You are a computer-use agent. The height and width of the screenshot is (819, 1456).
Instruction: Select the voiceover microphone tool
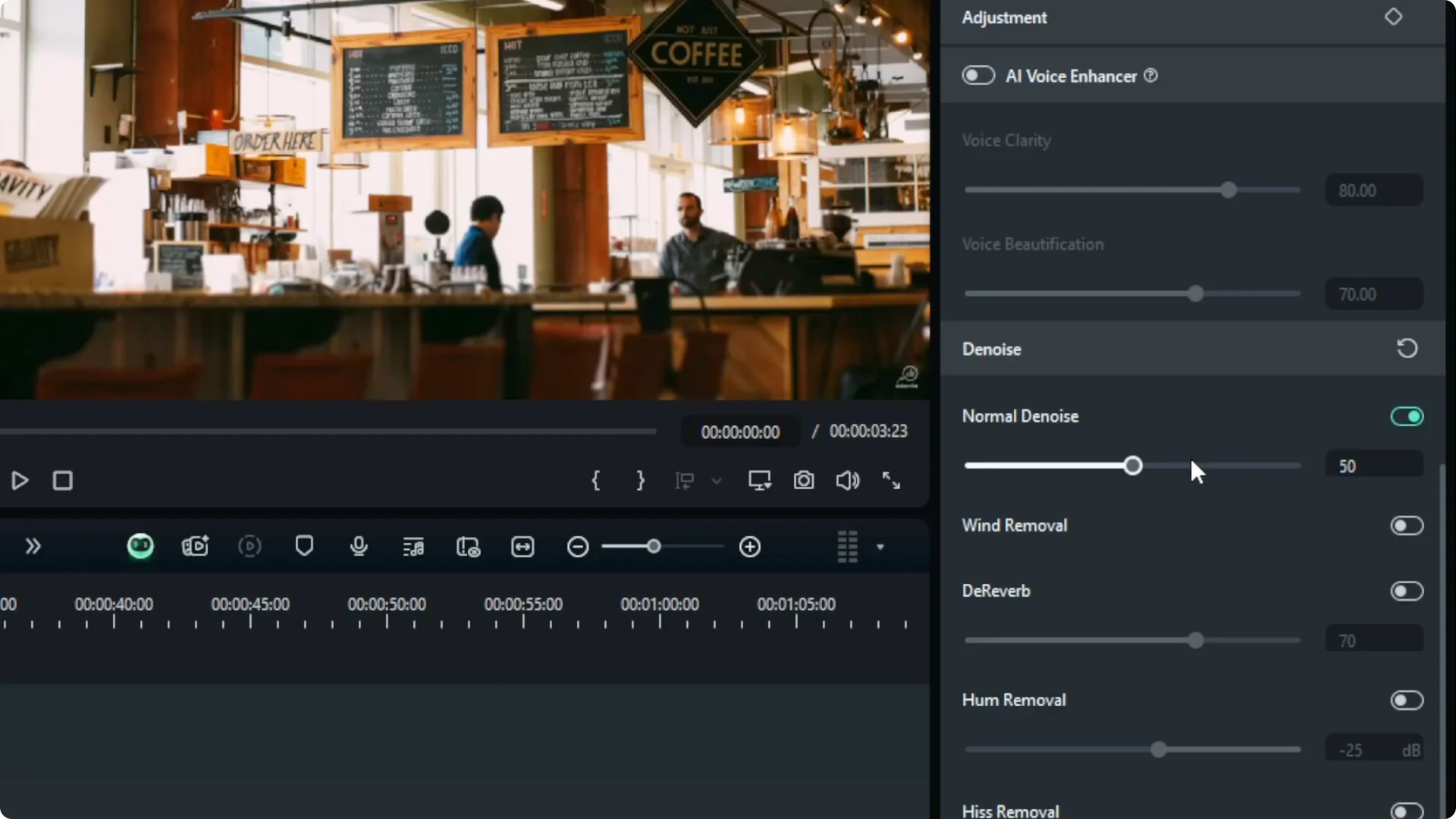358,546
